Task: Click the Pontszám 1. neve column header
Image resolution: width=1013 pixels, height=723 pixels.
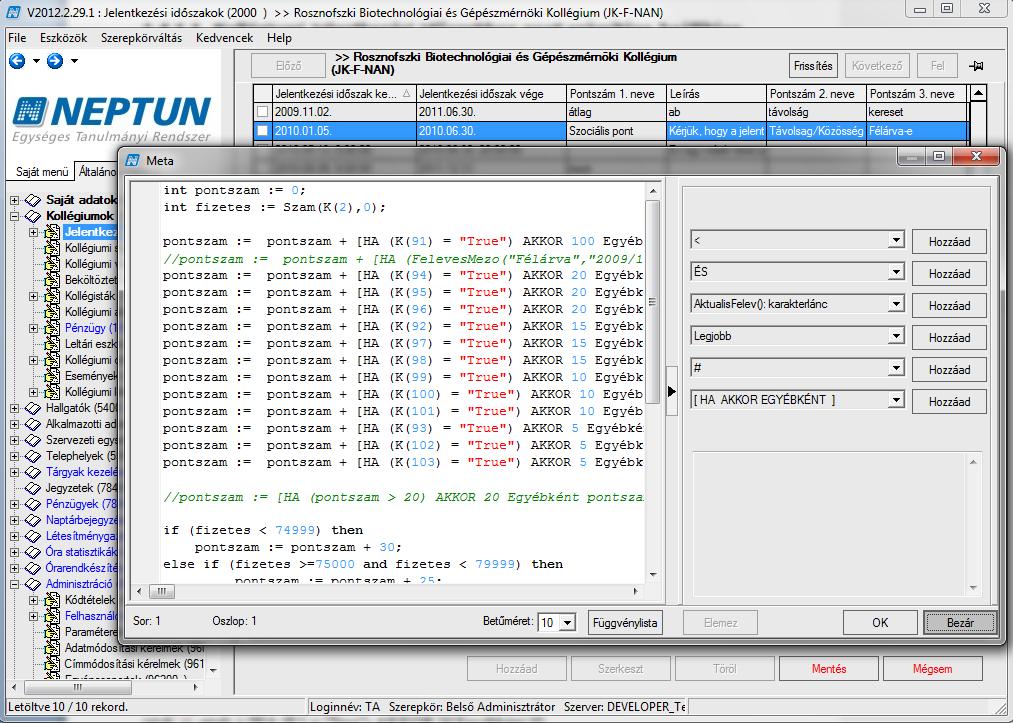Action: click(x=617, y=94)
